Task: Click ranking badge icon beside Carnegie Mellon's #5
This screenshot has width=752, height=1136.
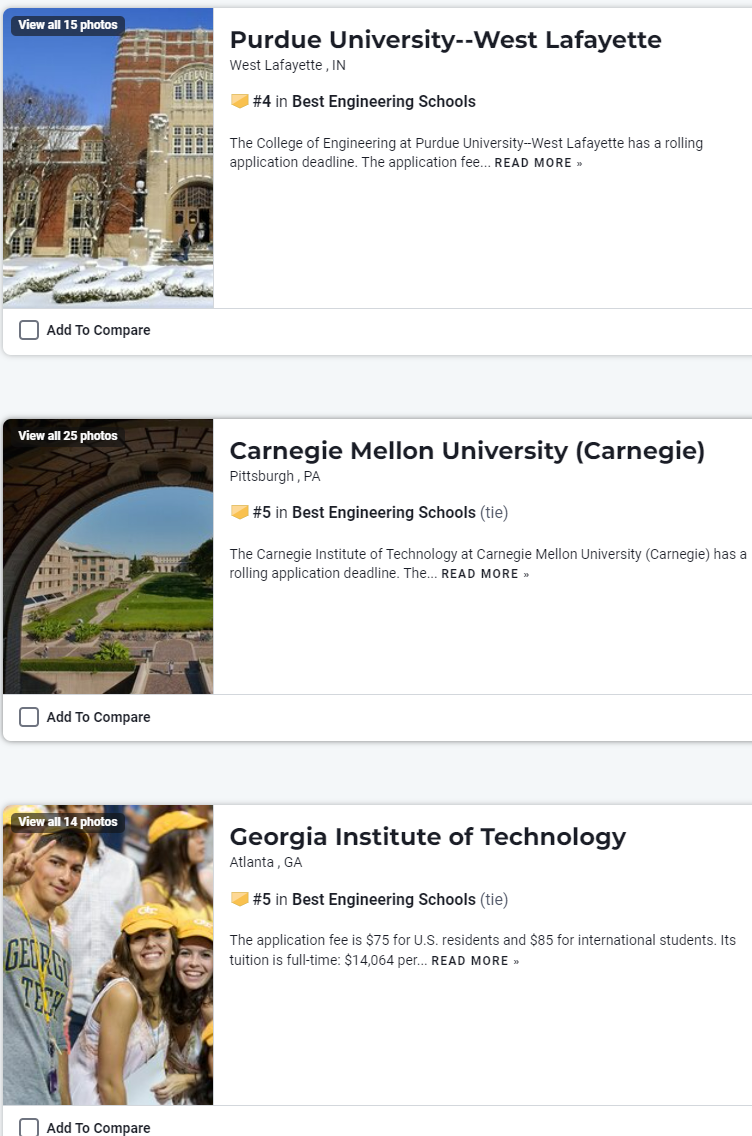Action: (x=239, y=511)
